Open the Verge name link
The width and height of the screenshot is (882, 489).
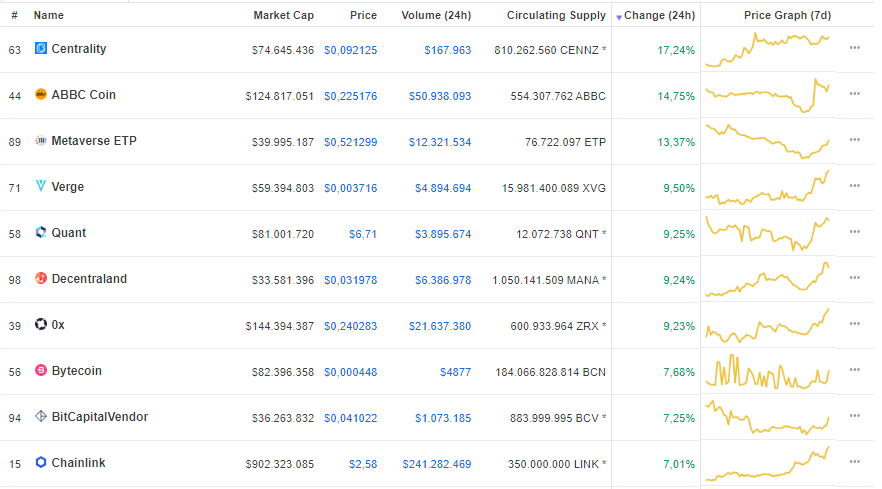(68, 187)
